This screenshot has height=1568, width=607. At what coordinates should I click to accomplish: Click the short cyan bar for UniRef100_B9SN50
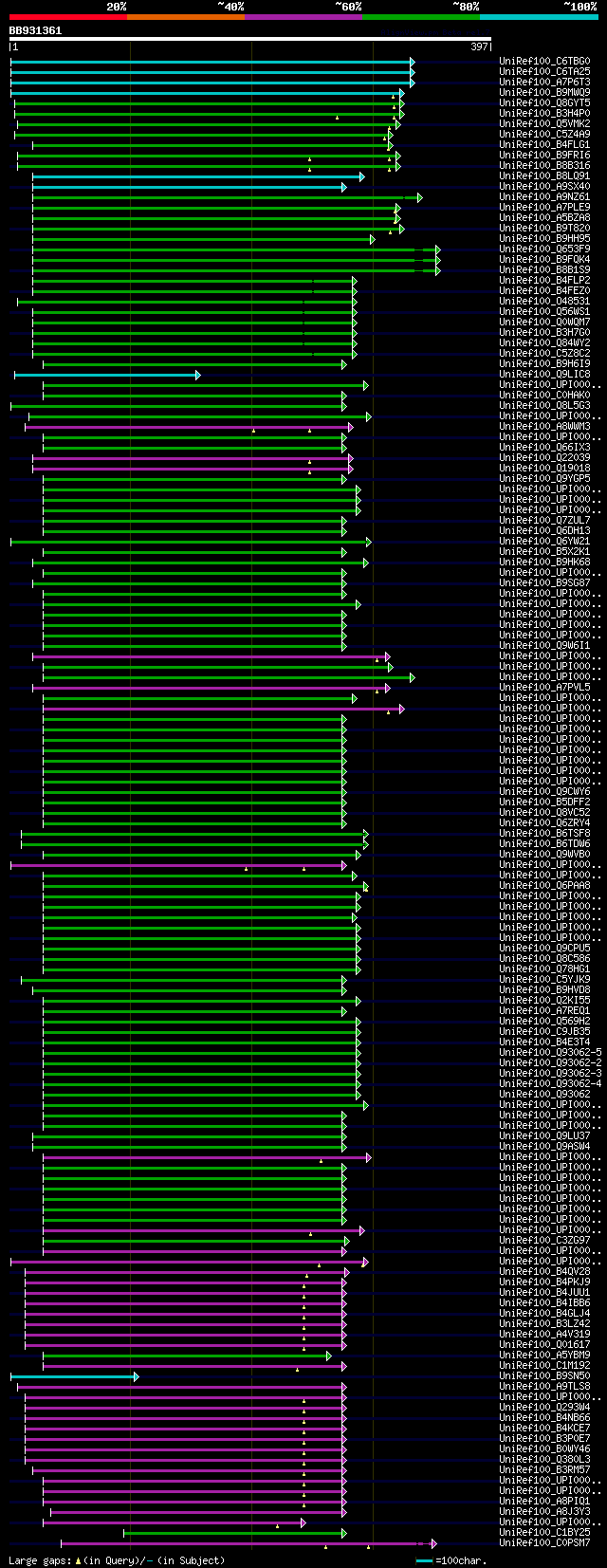click(x=74, y=1376)
